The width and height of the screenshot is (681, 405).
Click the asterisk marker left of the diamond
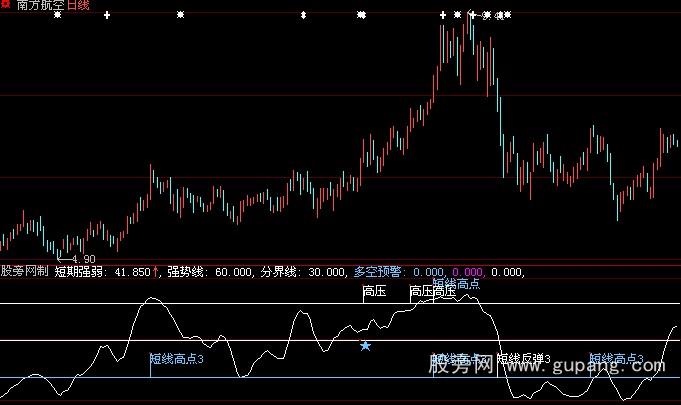180,15
